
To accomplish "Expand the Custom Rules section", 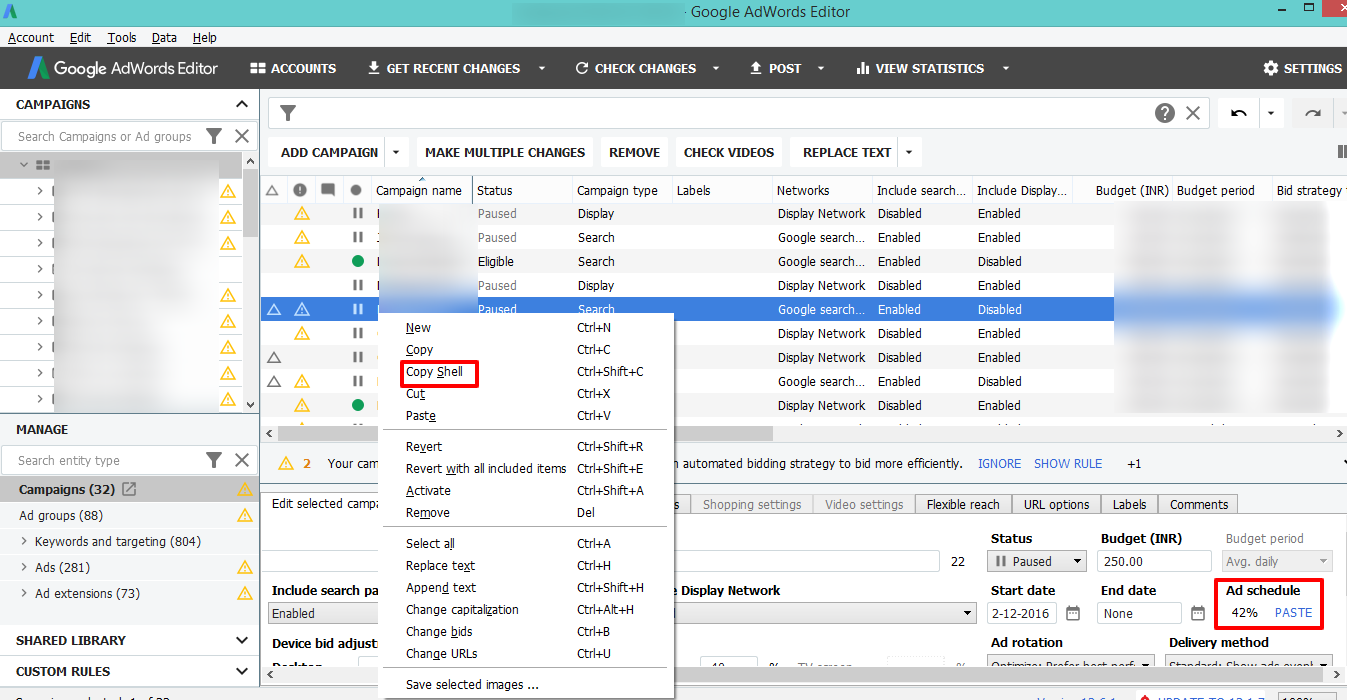I will [241, 671].
